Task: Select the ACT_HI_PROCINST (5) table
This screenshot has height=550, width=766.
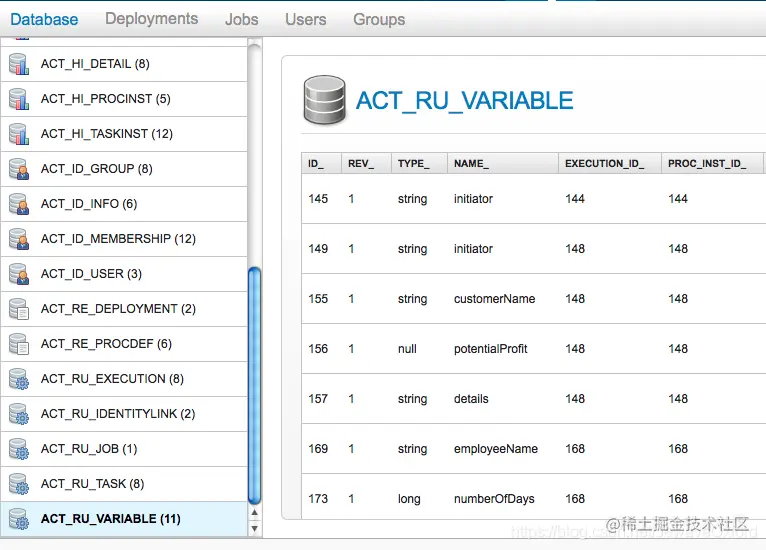Action: tap(124, 99)
